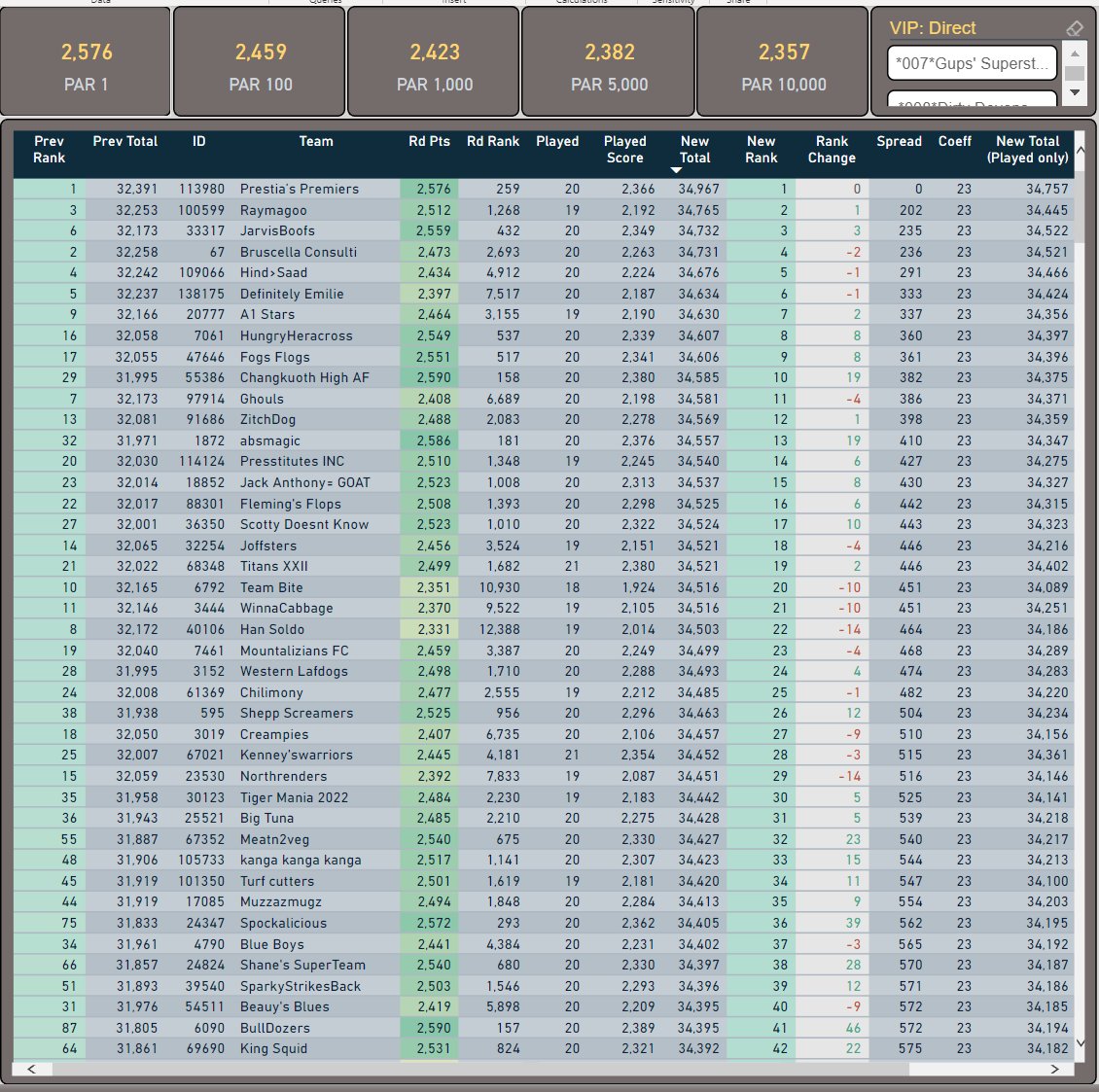This screenshot has width=1099, height=1092.
Task: Click New Total value 34,967
Action: 698,189
